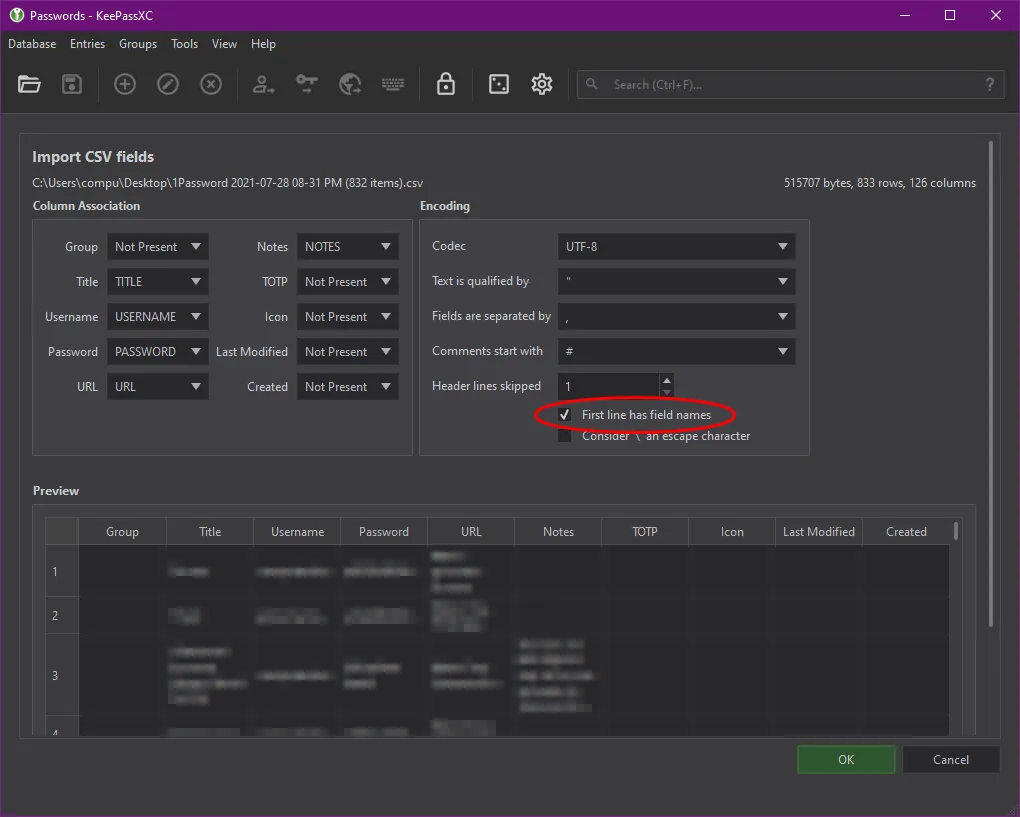Viewport: 1020px width, 817px height.
Task: Perform auto-type with the keyboard icon
Action: (x=392, y=84)
